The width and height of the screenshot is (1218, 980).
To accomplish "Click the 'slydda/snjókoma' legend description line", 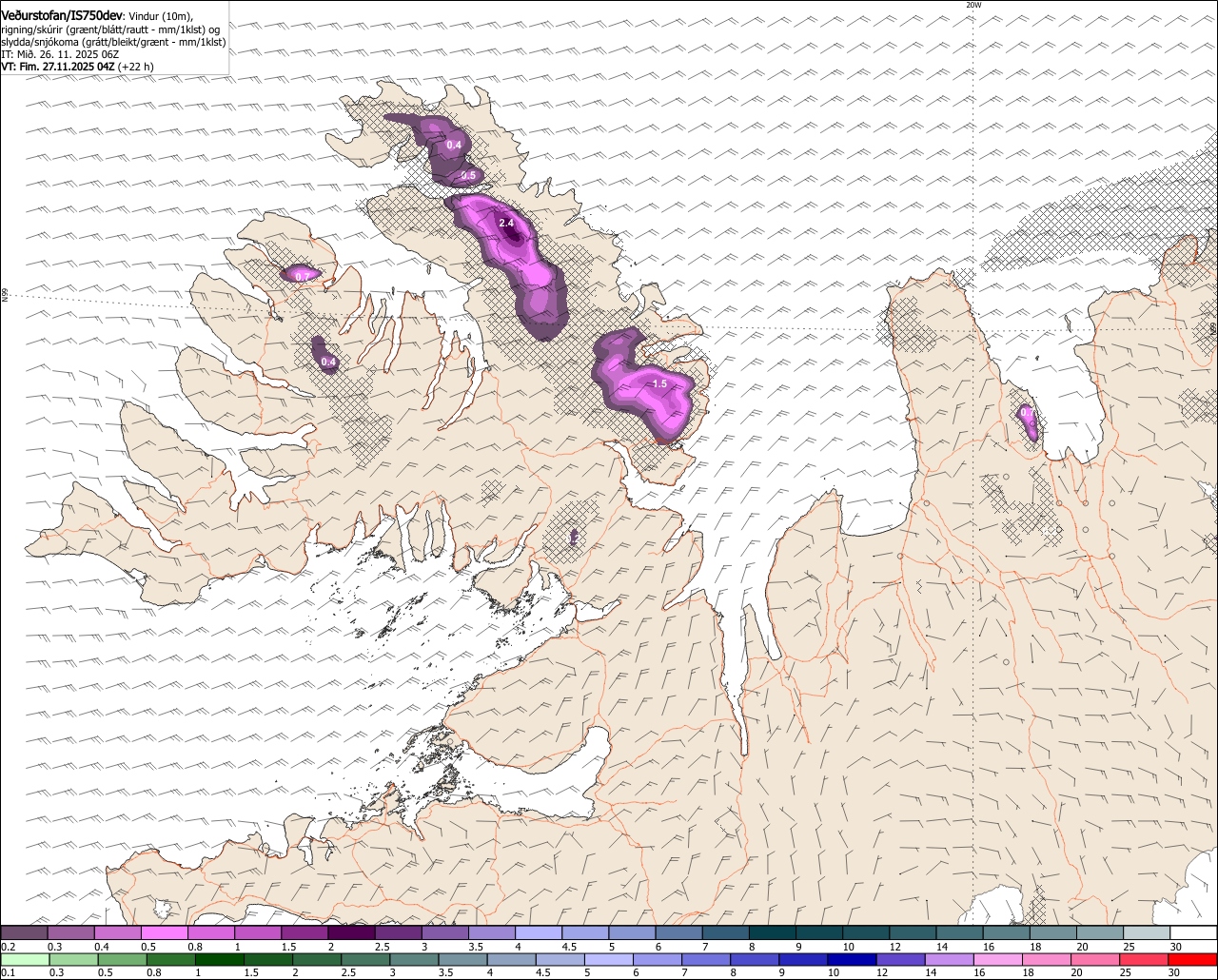I will [113, 42].
